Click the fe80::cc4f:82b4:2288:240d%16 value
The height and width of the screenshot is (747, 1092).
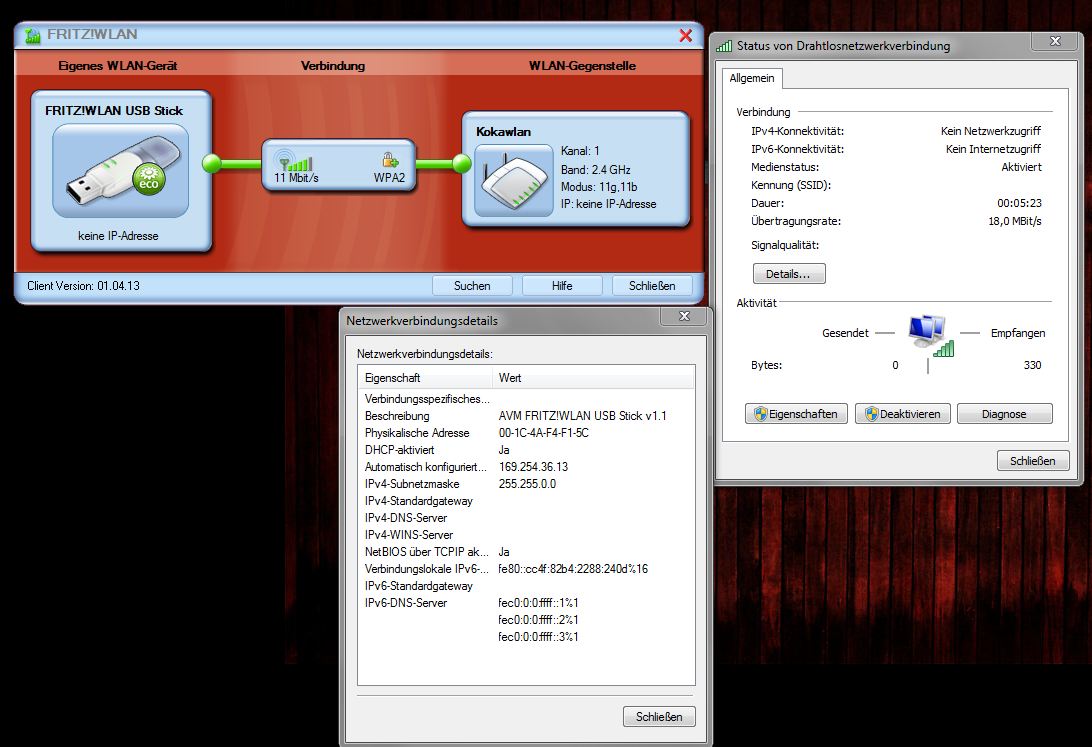(x=573, y=569)
